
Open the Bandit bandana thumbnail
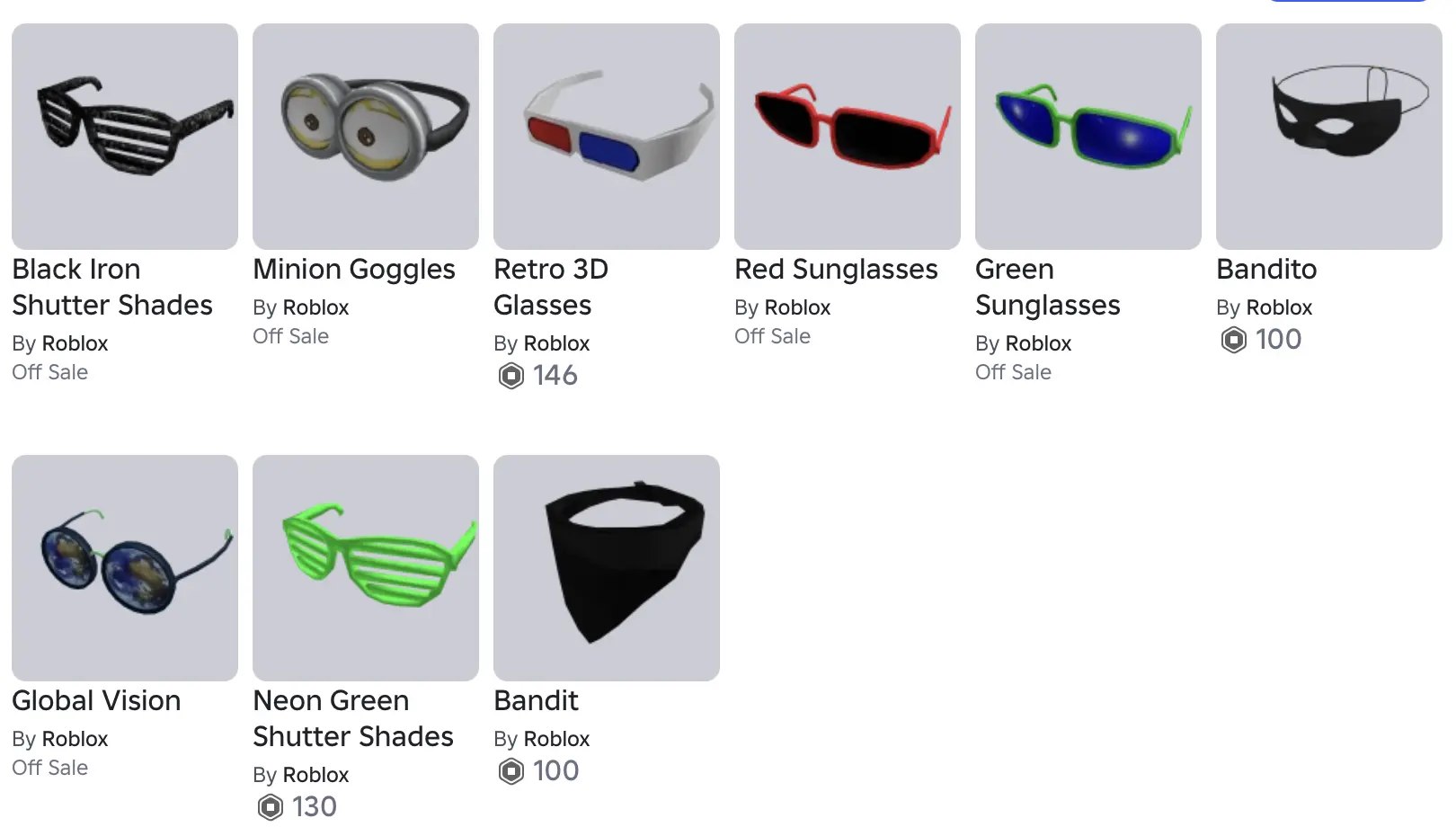point(607,568)
